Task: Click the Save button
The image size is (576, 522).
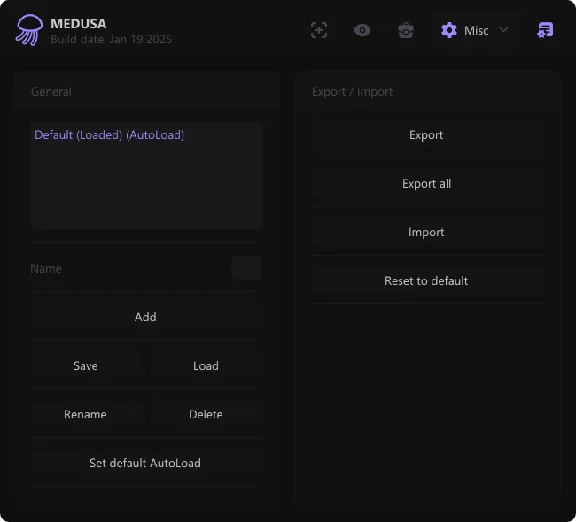Action: click(86, 366)
